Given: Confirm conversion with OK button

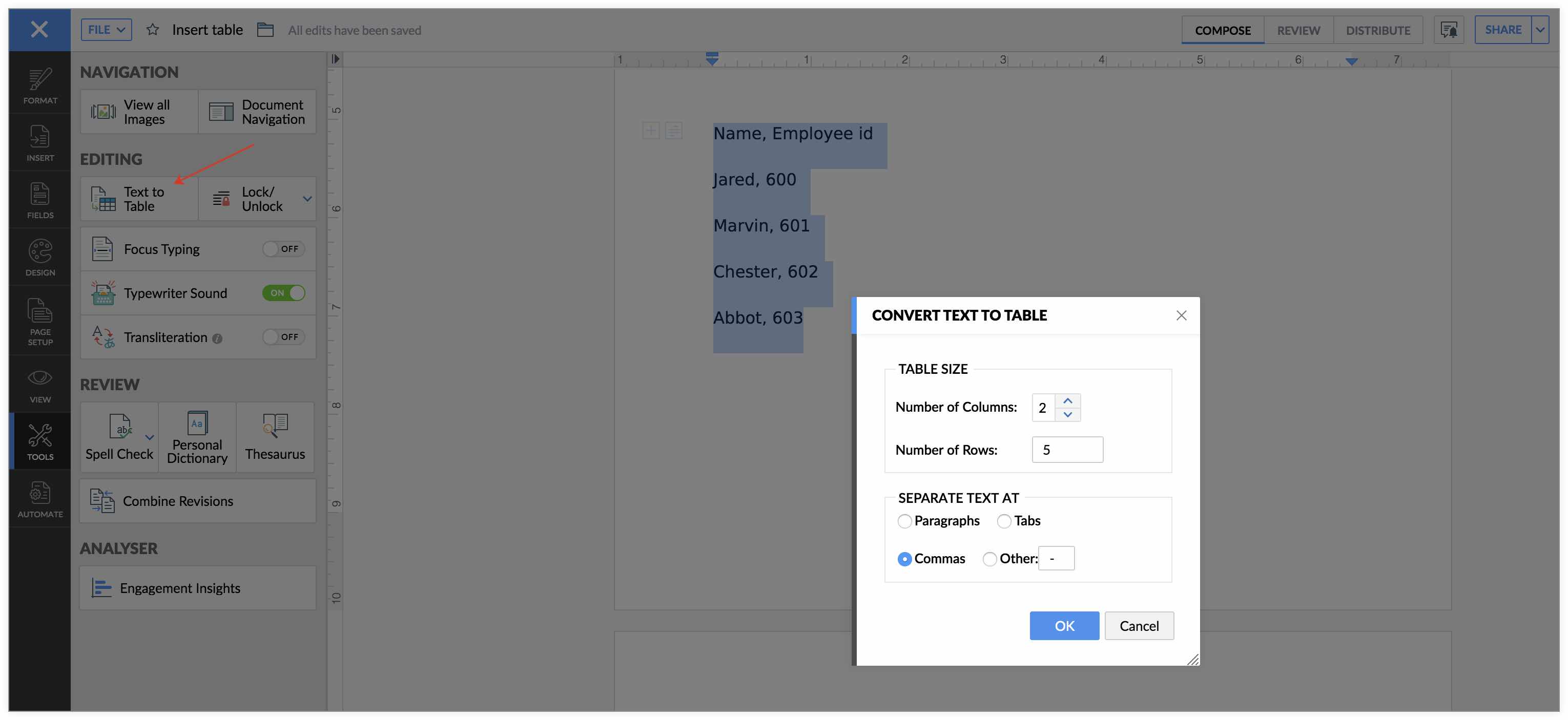Looking at the screenshot, I should tap(1063, 626).
